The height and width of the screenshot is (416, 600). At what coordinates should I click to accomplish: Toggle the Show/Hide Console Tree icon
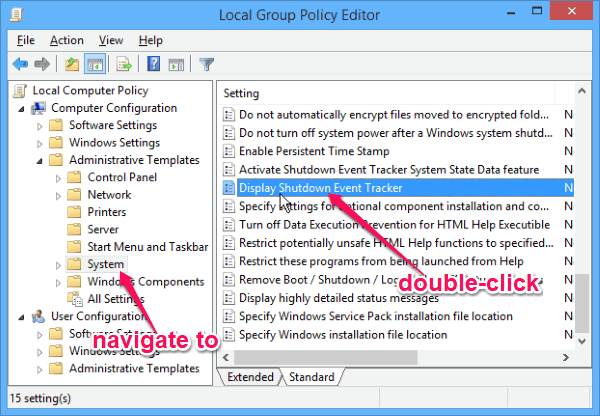95,64
